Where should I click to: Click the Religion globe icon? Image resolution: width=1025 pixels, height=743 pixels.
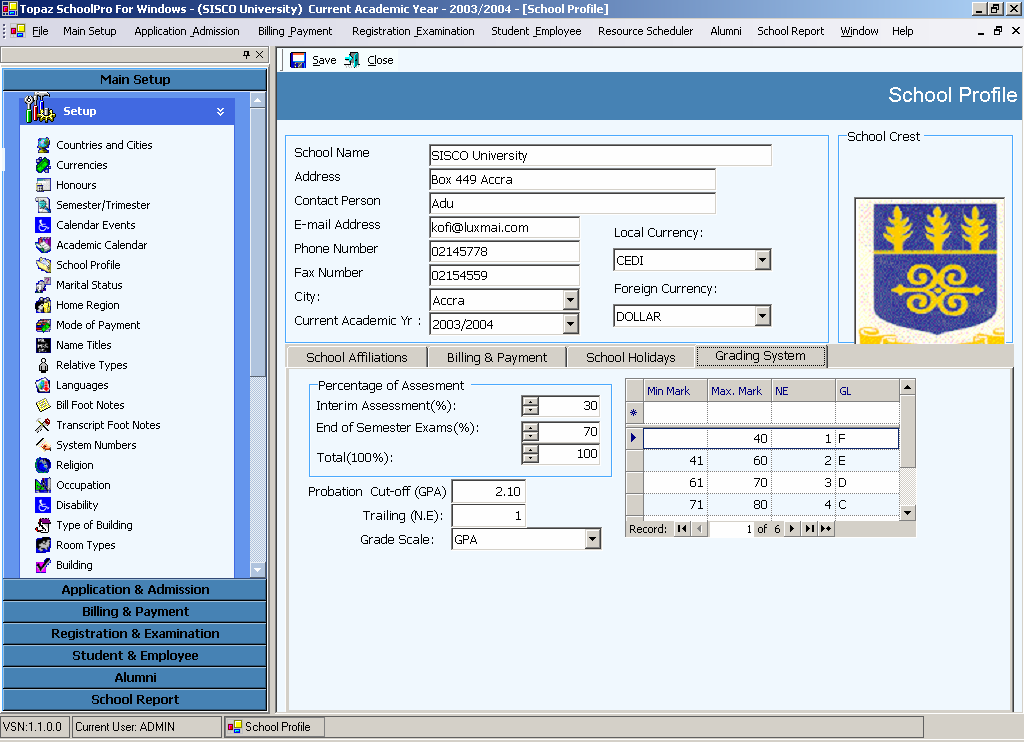coord(43,465)
